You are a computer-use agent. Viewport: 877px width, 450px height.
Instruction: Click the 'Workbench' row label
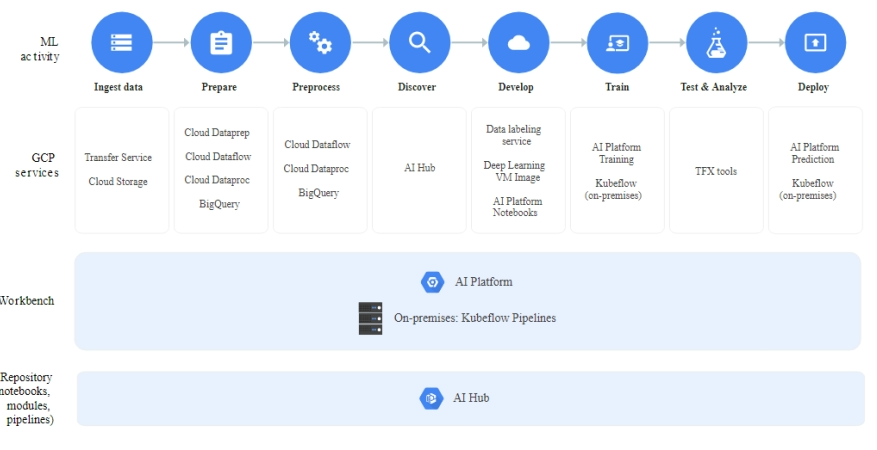coord(27,301)
